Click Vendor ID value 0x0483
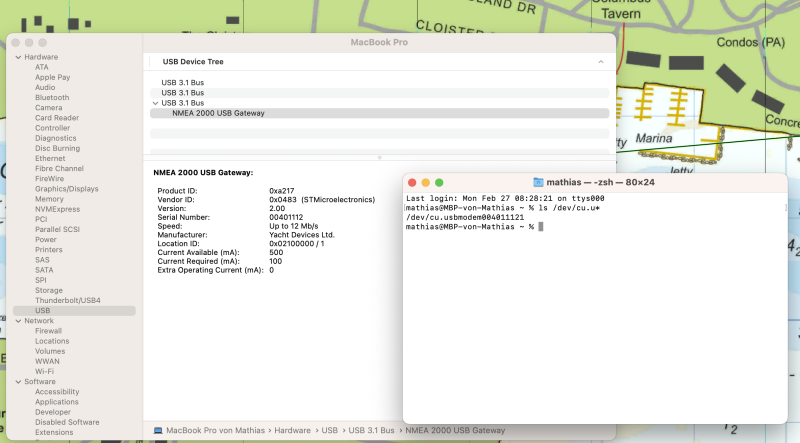This screenshot has width=800, height=443. 283,200
